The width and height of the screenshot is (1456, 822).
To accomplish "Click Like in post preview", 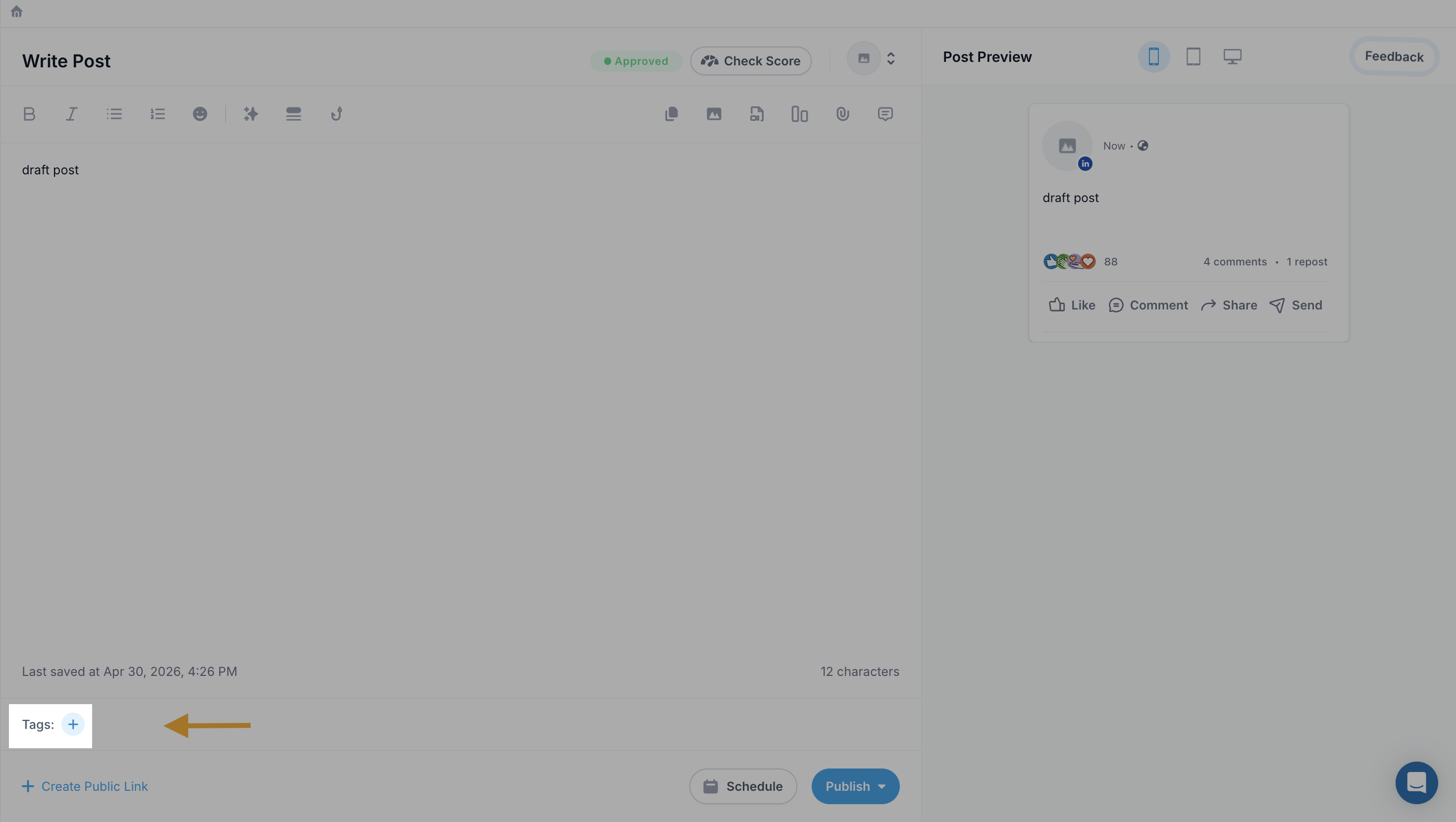I will click(x=1072, y=306).
